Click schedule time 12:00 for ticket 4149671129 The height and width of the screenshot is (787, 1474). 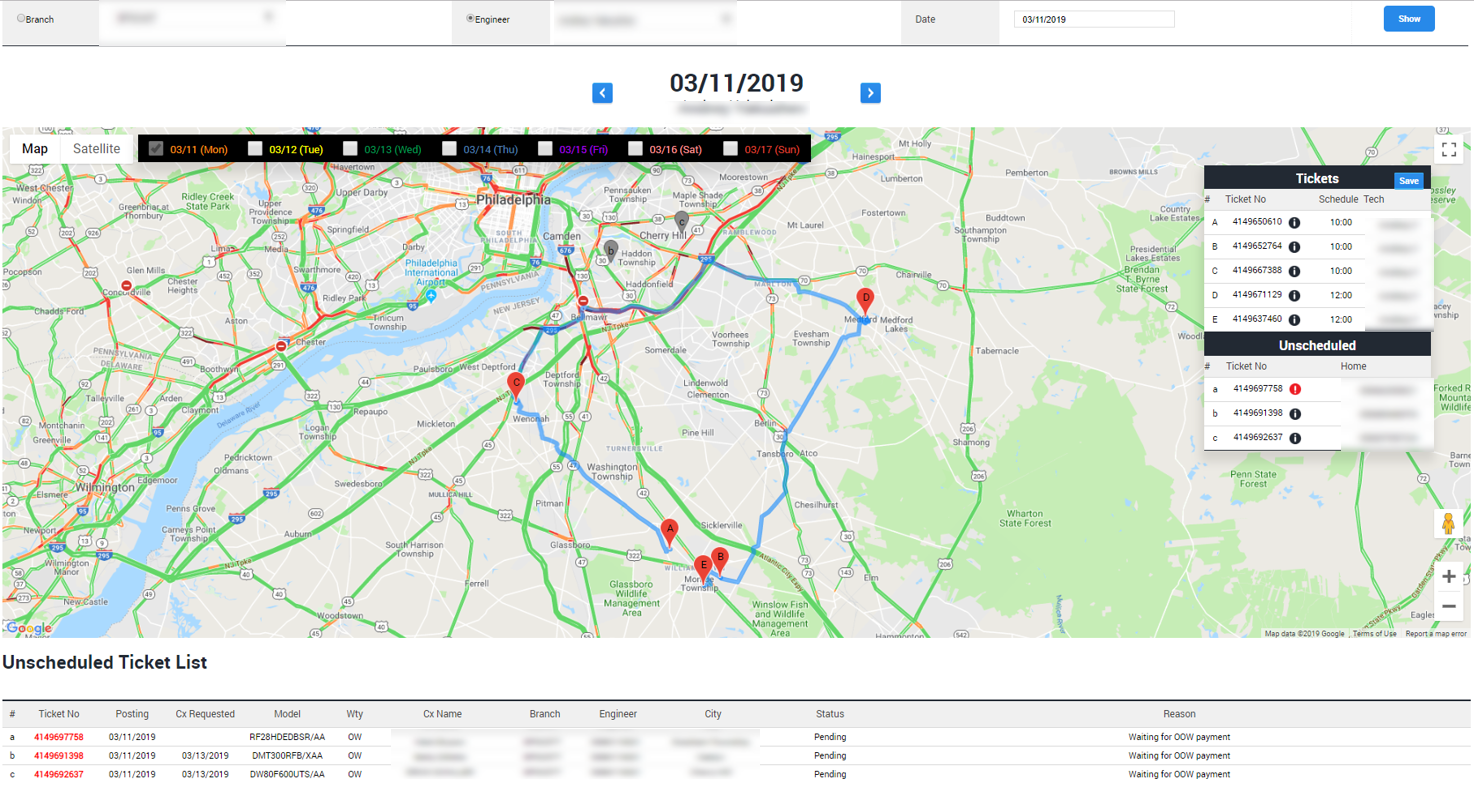coord(1341,296)
